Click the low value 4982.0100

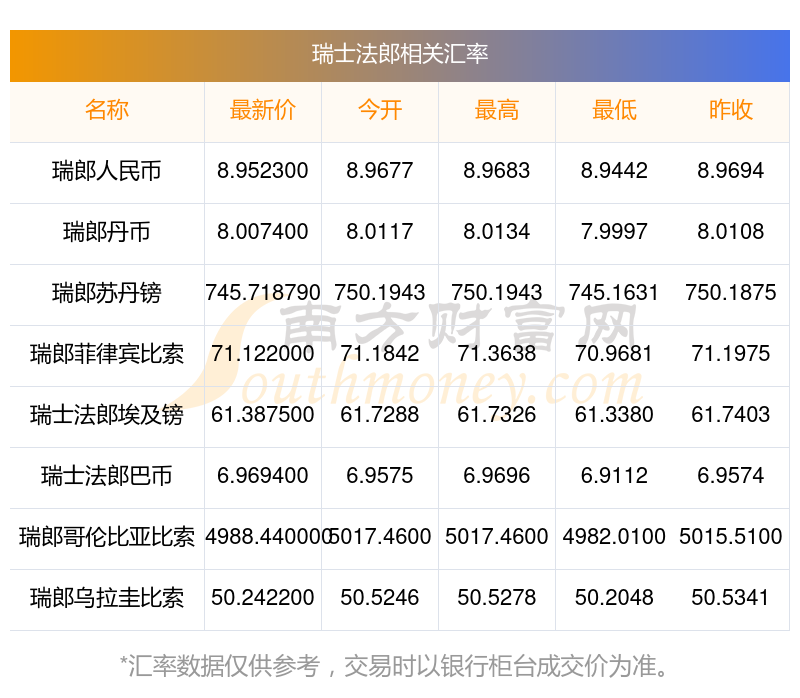(614, 536)
